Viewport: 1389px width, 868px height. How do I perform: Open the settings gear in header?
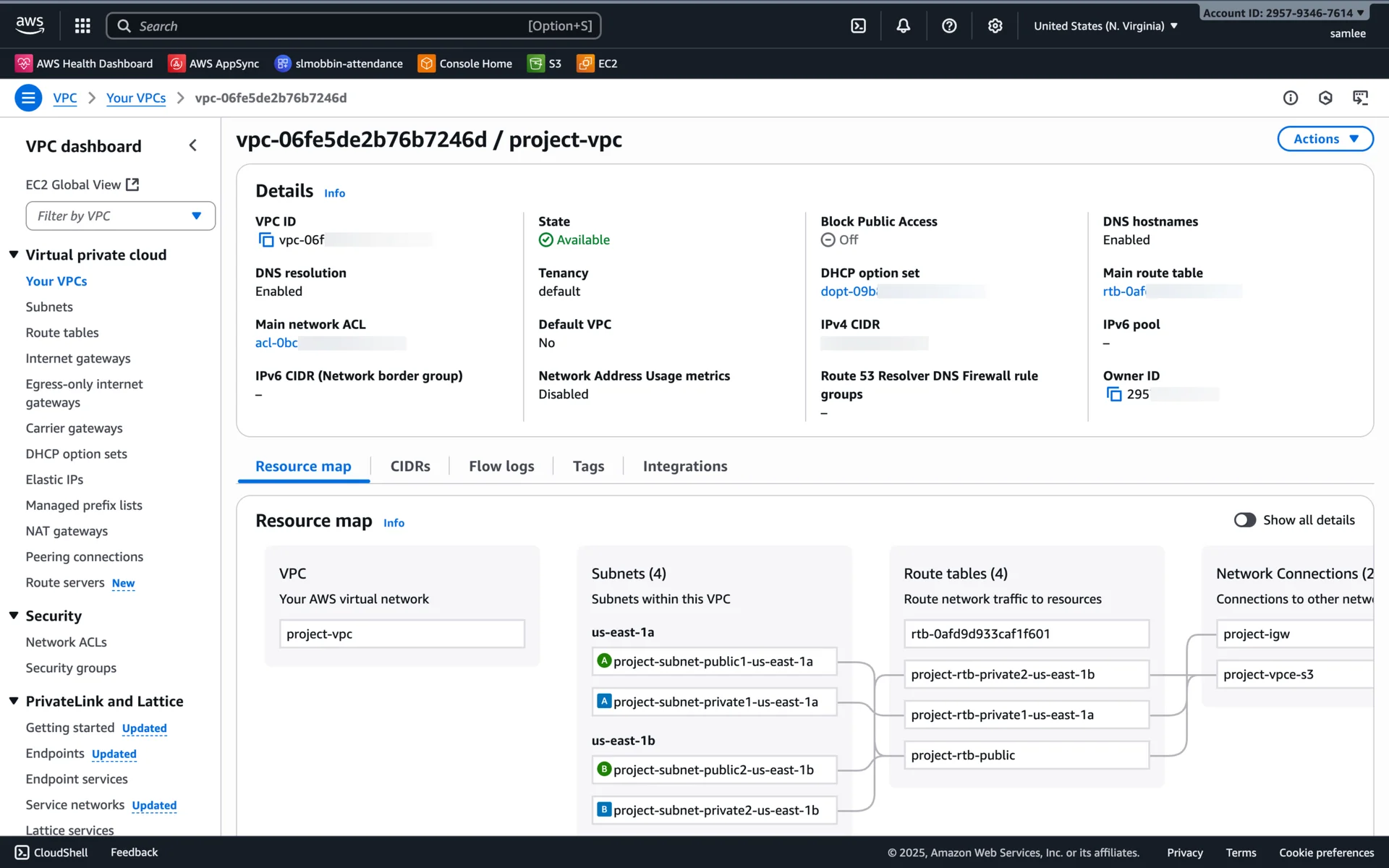pyautogui.click(x=995, y=26)
